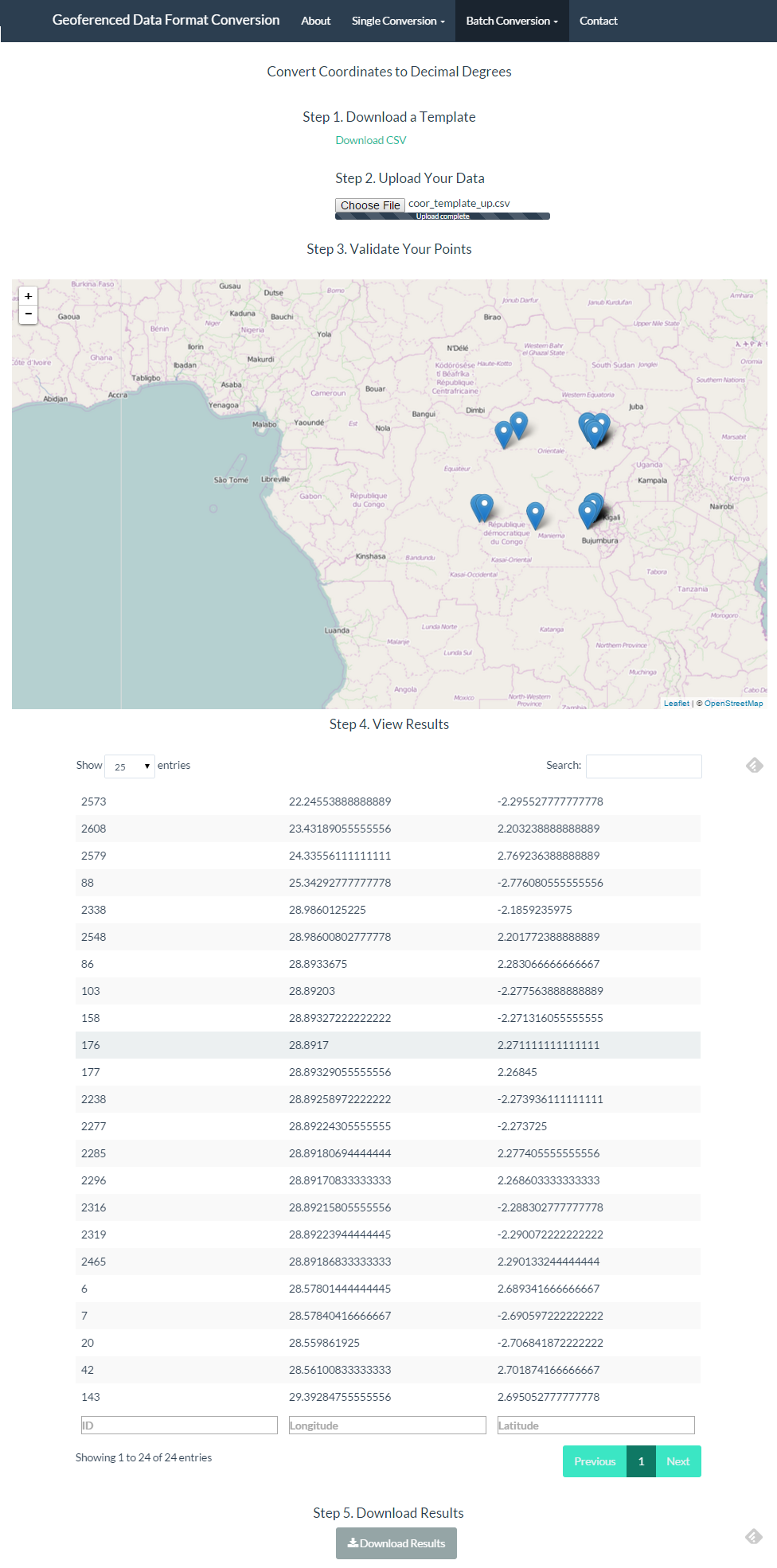
Task: Click longitude value 28.559861925
Action: coord(324,1343)
